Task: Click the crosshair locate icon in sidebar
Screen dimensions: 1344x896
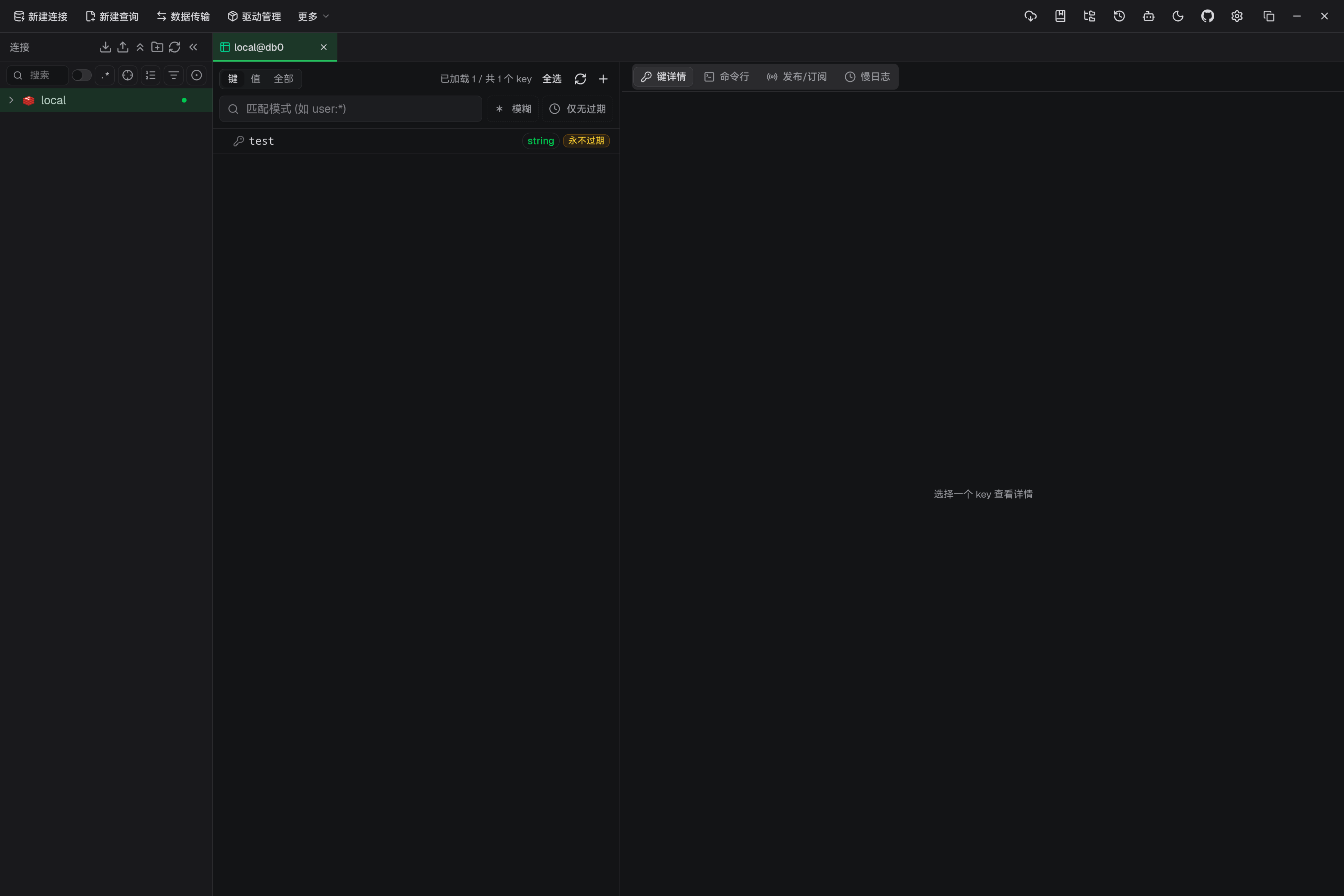Action: pyautogui.click(x=128, y=76)
